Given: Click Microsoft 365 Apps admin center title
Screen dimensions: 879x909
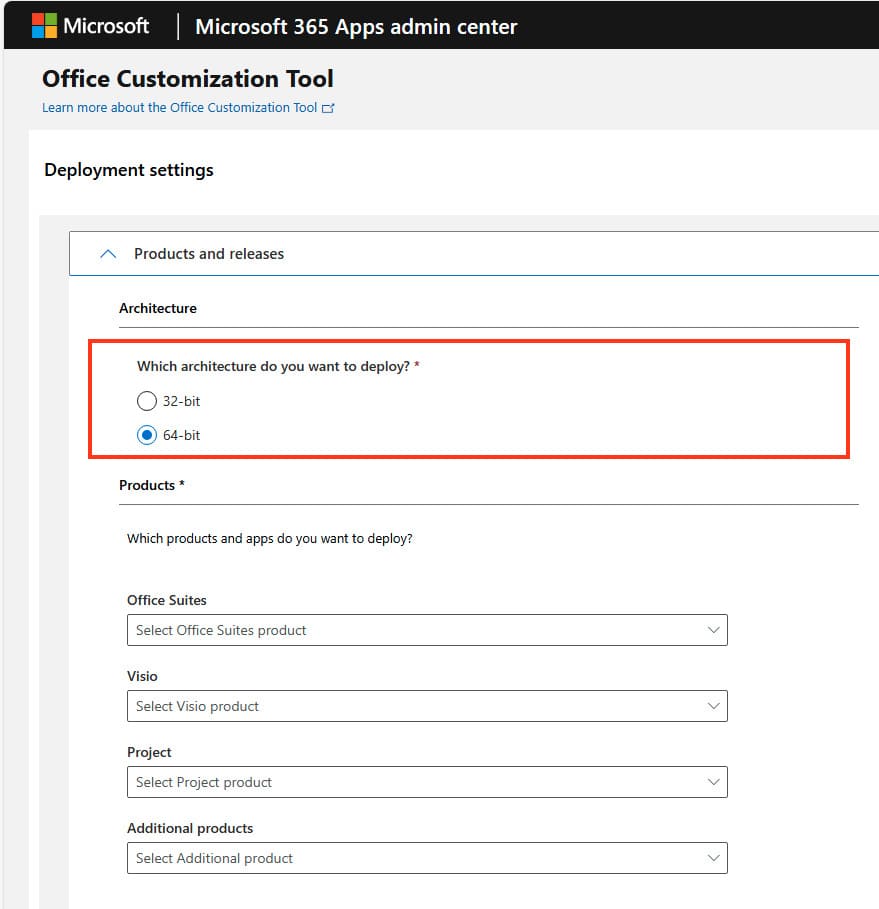Looking at the screenshot, I should coord(356,27).
